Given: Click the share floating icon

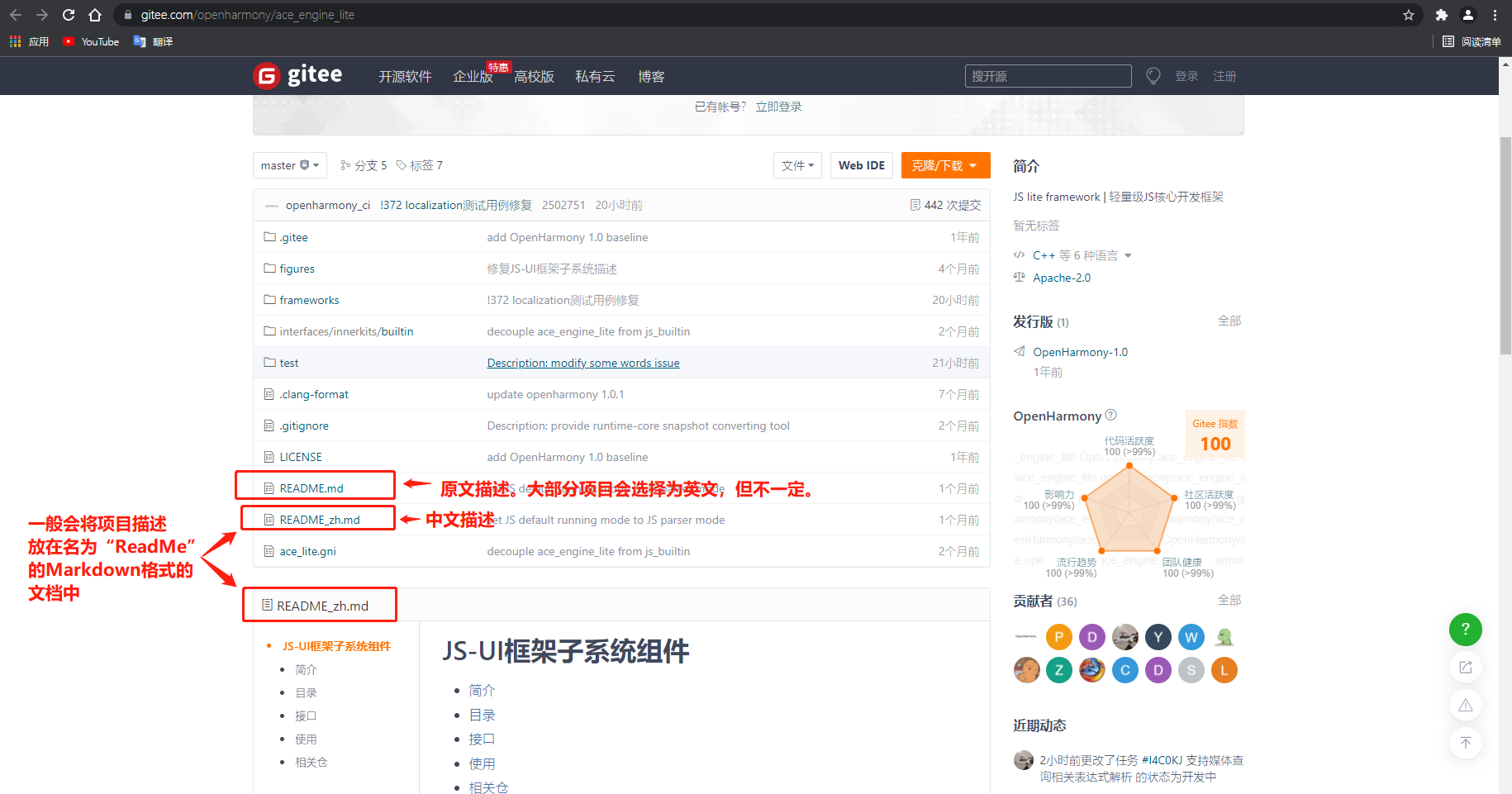Looking at the screenshot, I should 1466,667.
